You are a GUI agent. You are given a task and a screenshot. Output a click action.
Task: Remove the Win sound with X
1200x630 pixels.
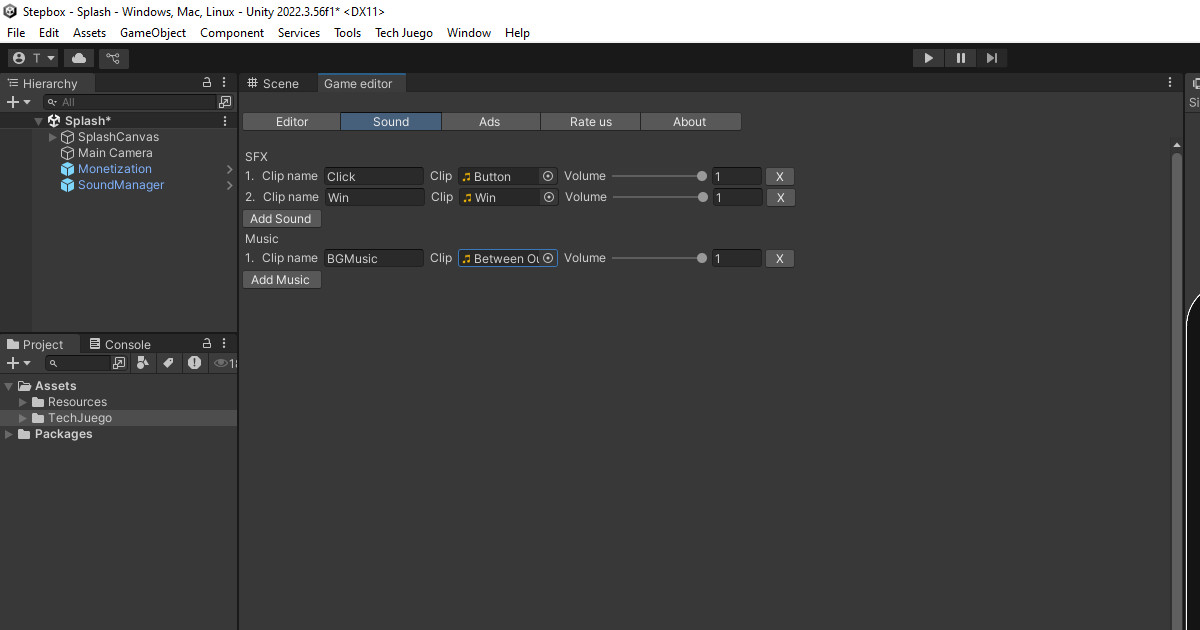780,197
